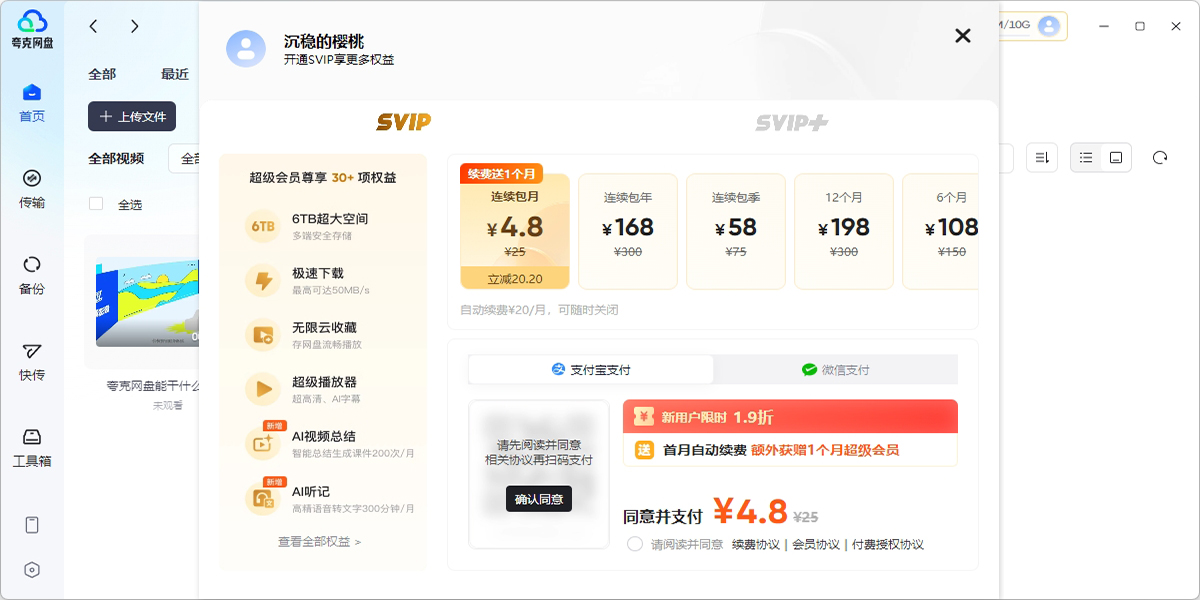Choose 微信支付 payment tab
Screen dimensions: 1200x600
click(x=836, y=370)
